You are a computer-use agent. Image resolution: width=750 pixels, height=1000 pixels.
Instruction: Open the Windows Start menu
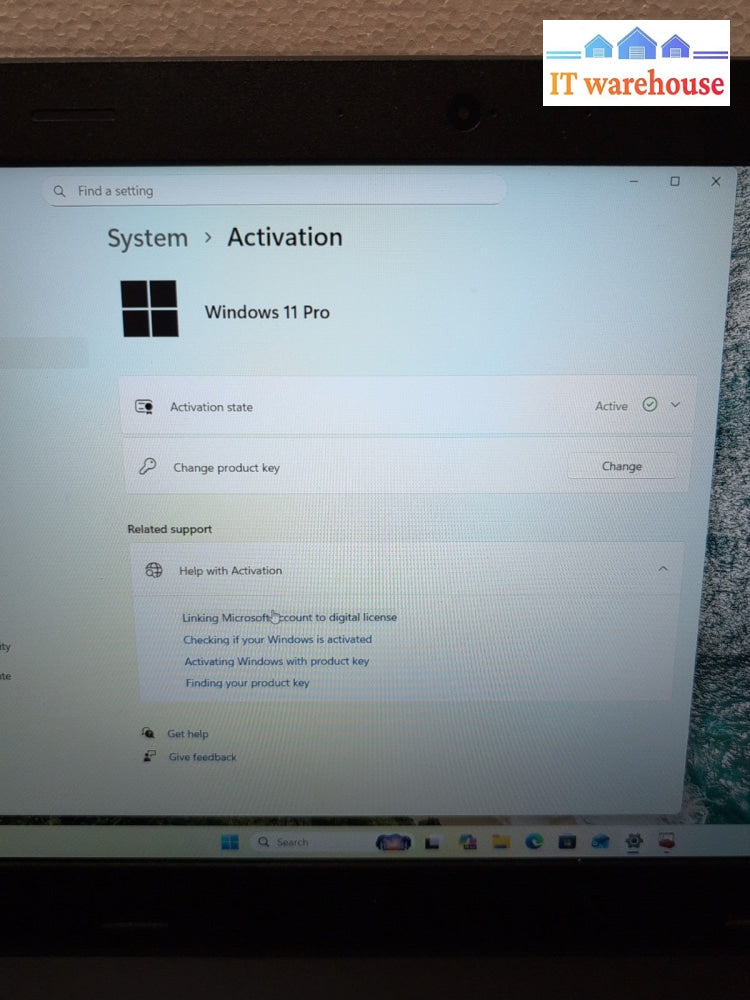(230, 842)
